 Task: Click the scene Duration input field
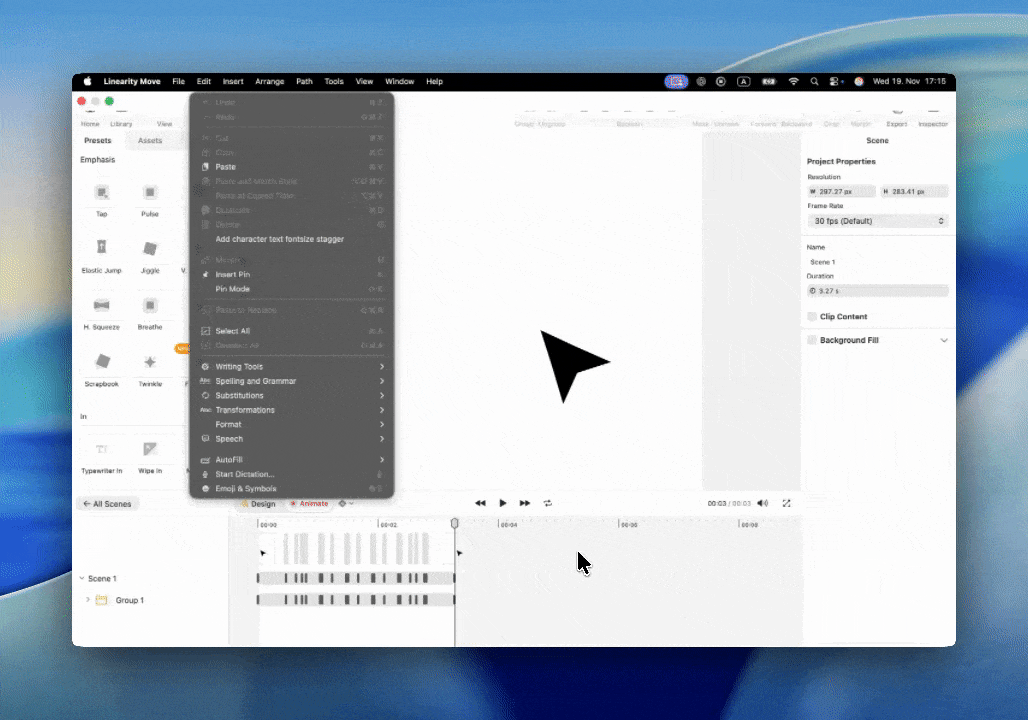tap(877, 291)
